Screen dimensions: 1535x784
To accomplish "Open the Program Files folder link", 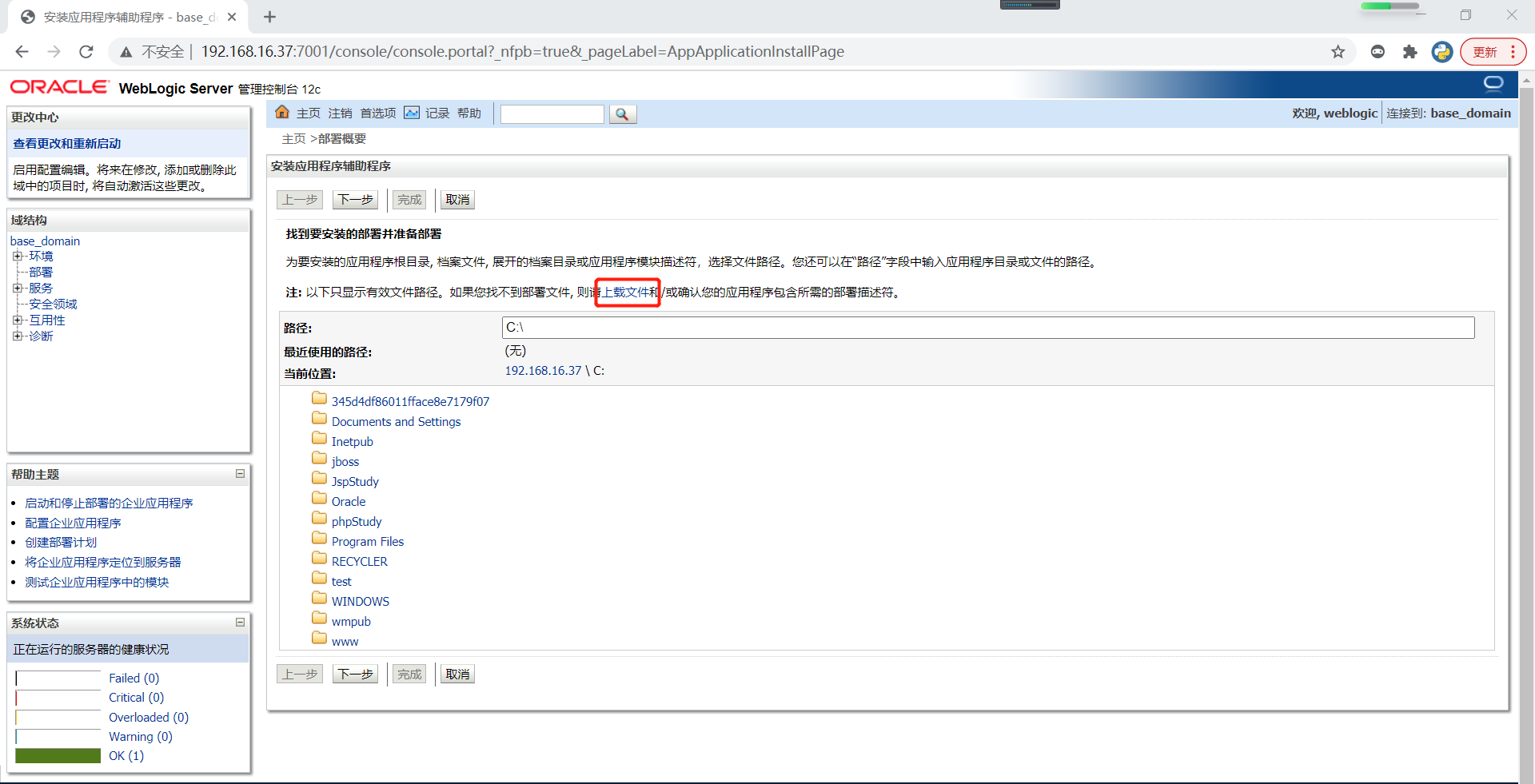I will (368, 542).
